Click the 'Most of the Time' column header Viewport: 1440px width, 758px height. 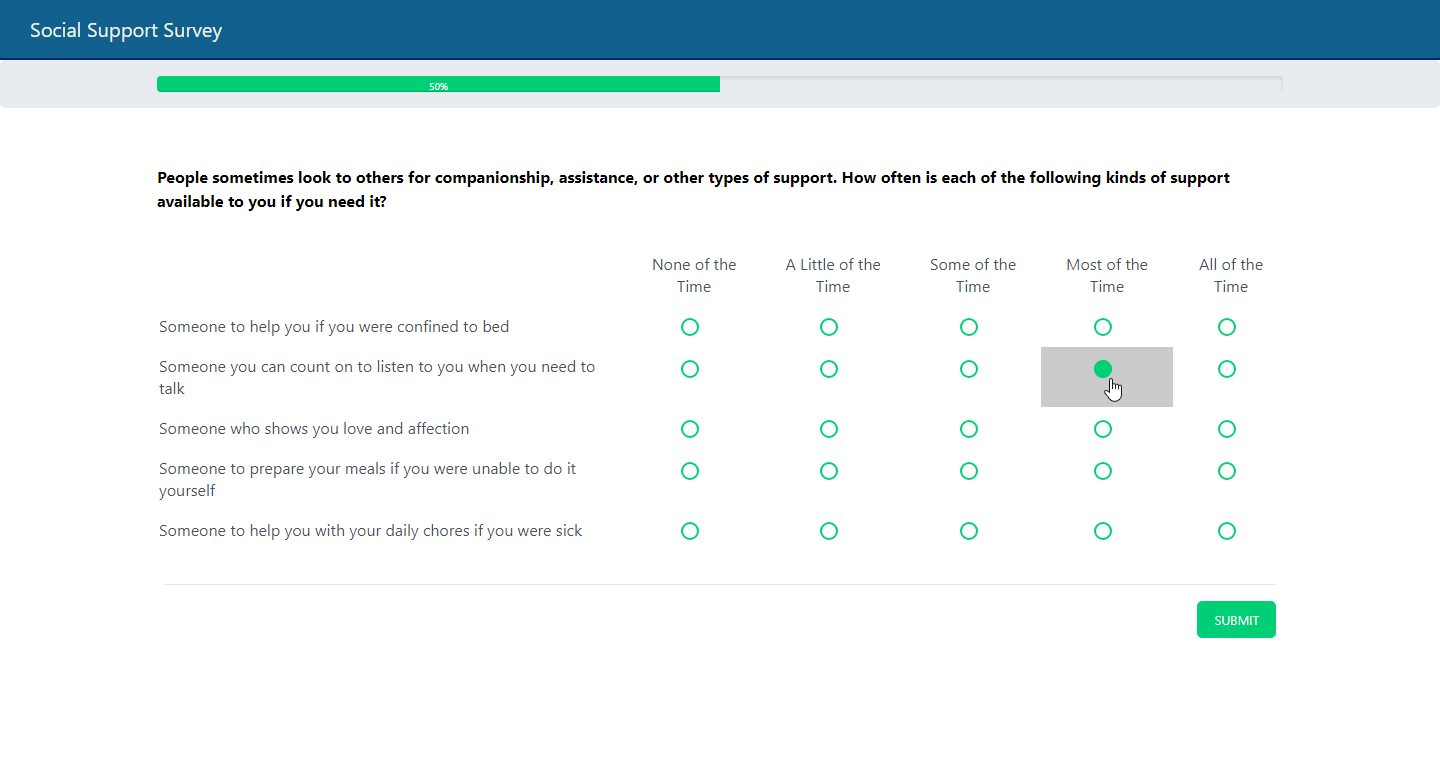pos(1106,276)
